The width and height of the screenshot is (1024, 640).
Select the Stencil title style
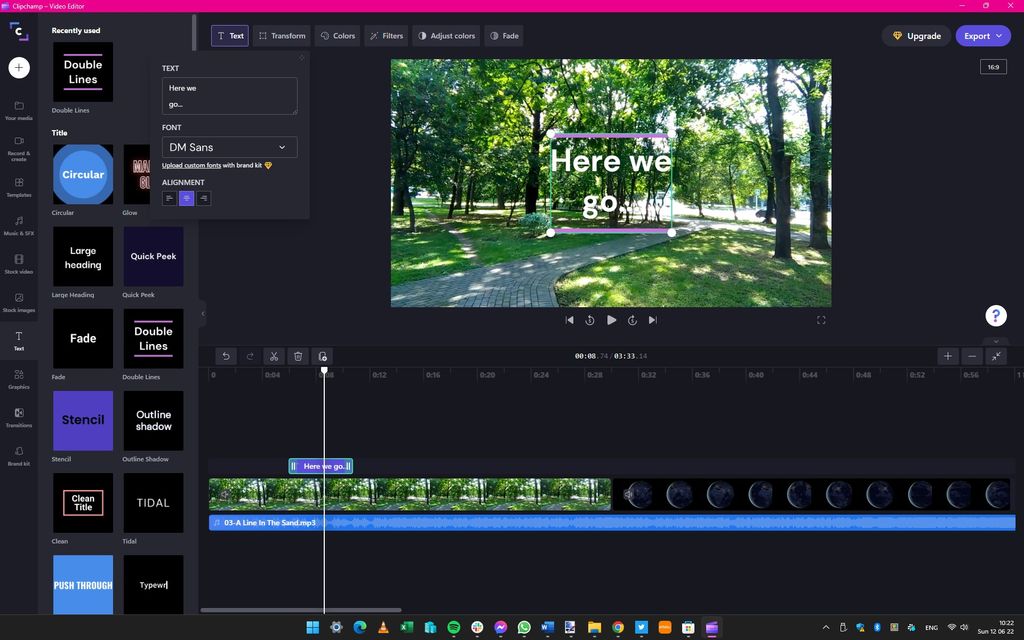83,421
